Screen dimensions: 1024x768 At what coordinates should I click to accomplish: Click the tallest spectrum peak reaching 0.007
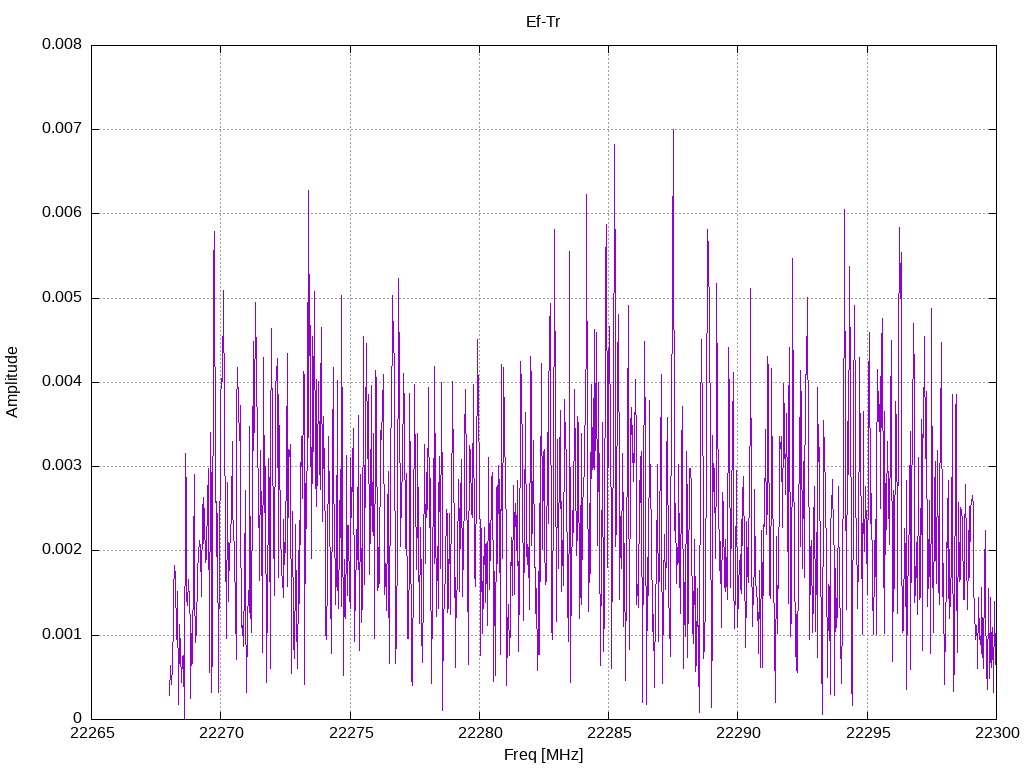673,131
